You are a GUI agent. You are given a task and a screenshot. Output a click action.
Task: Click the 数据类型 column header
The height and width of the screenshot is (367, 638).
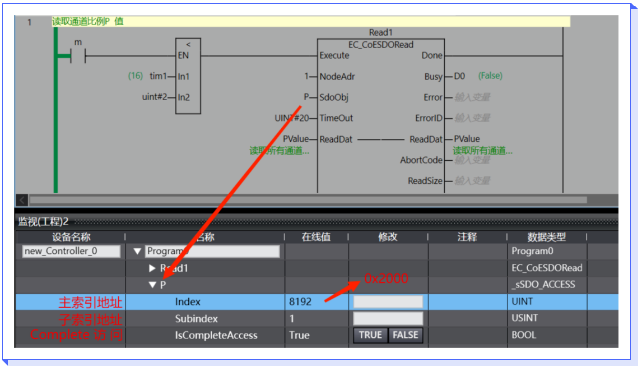(546, 237)
